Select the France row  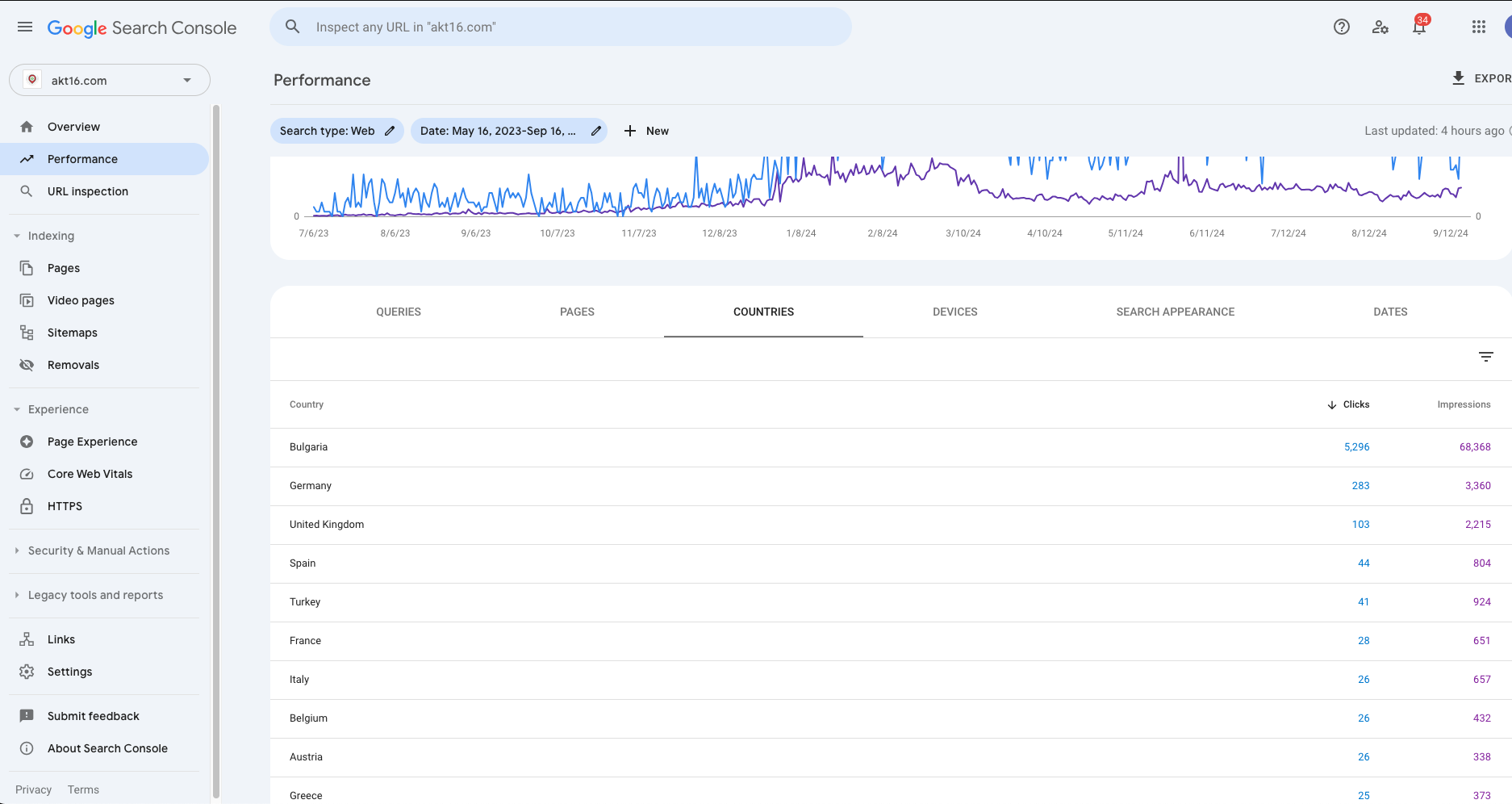pos(891,641)
